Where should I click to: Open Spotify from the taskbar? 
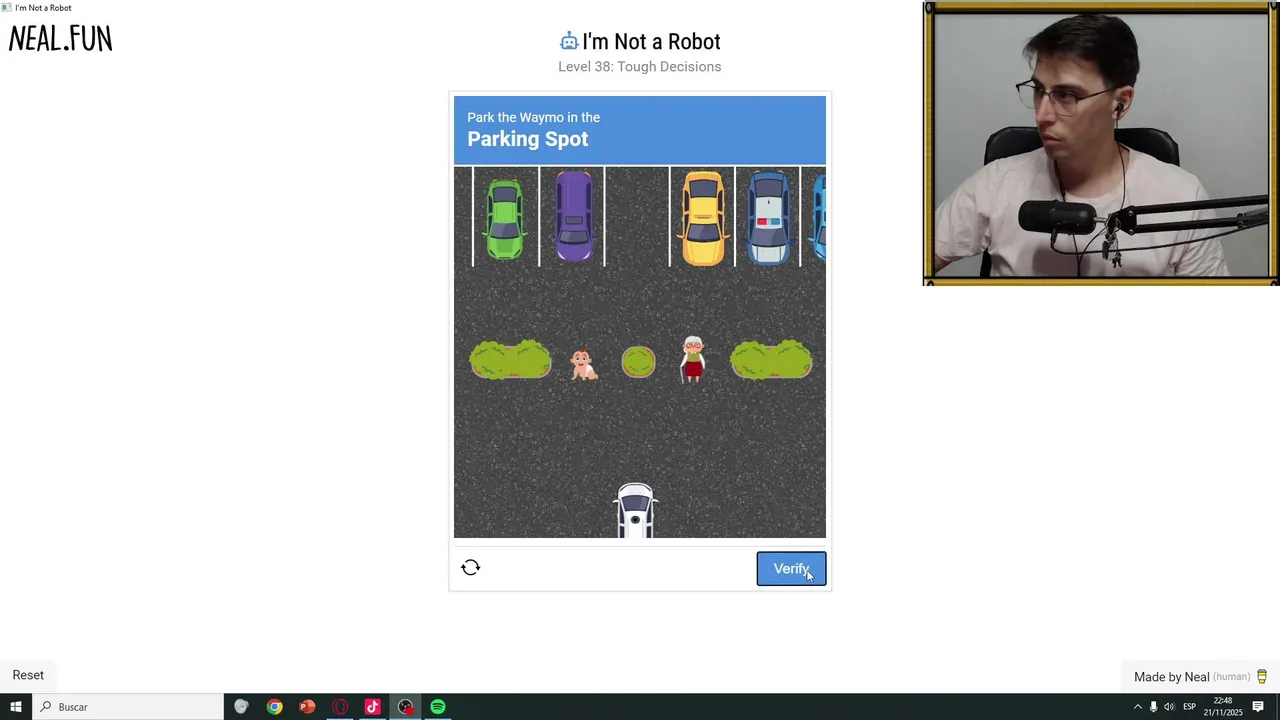[438, 707]
